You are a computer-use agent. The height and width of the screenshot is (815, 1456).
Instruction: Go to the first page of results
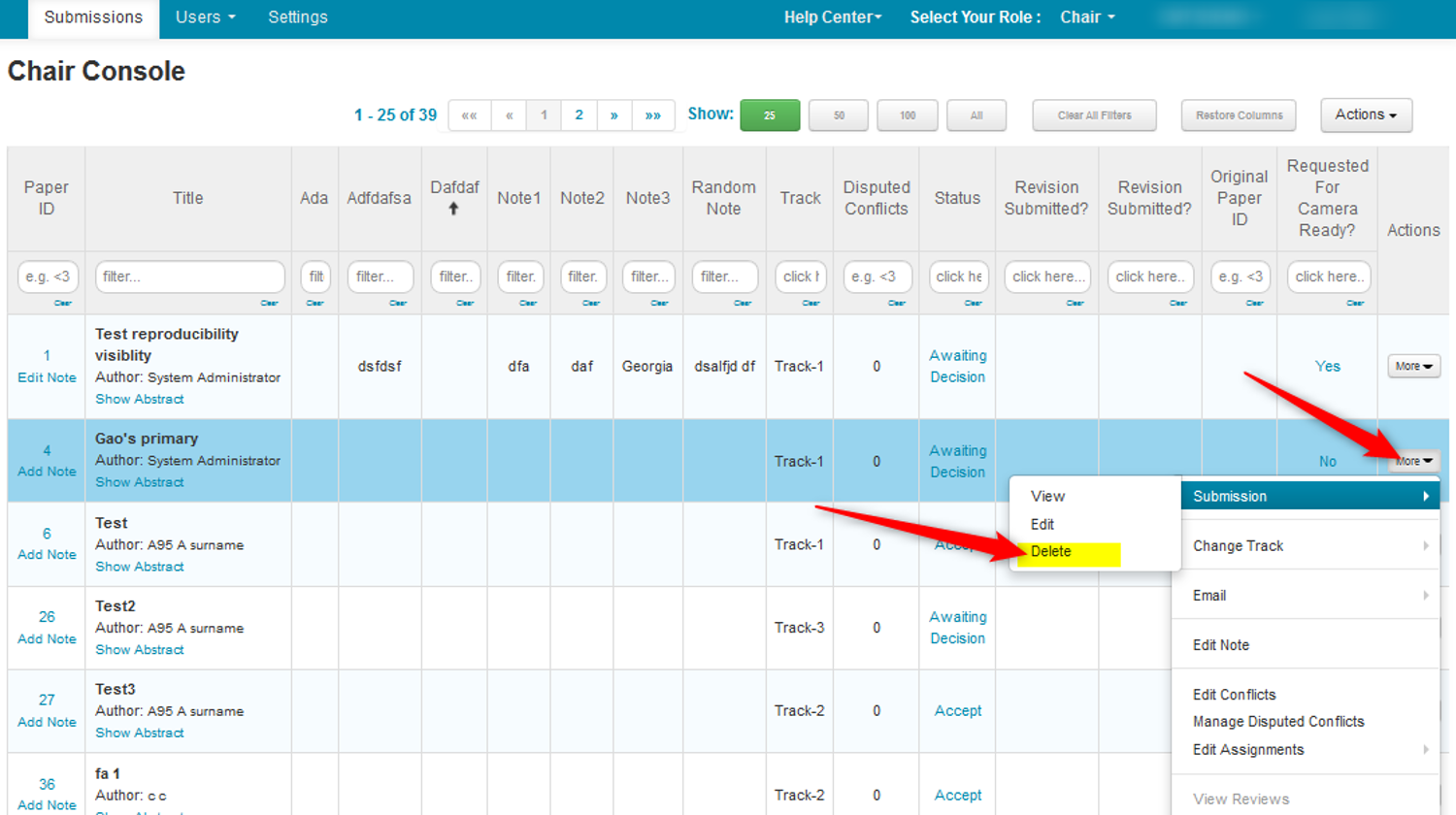[470, 114]
